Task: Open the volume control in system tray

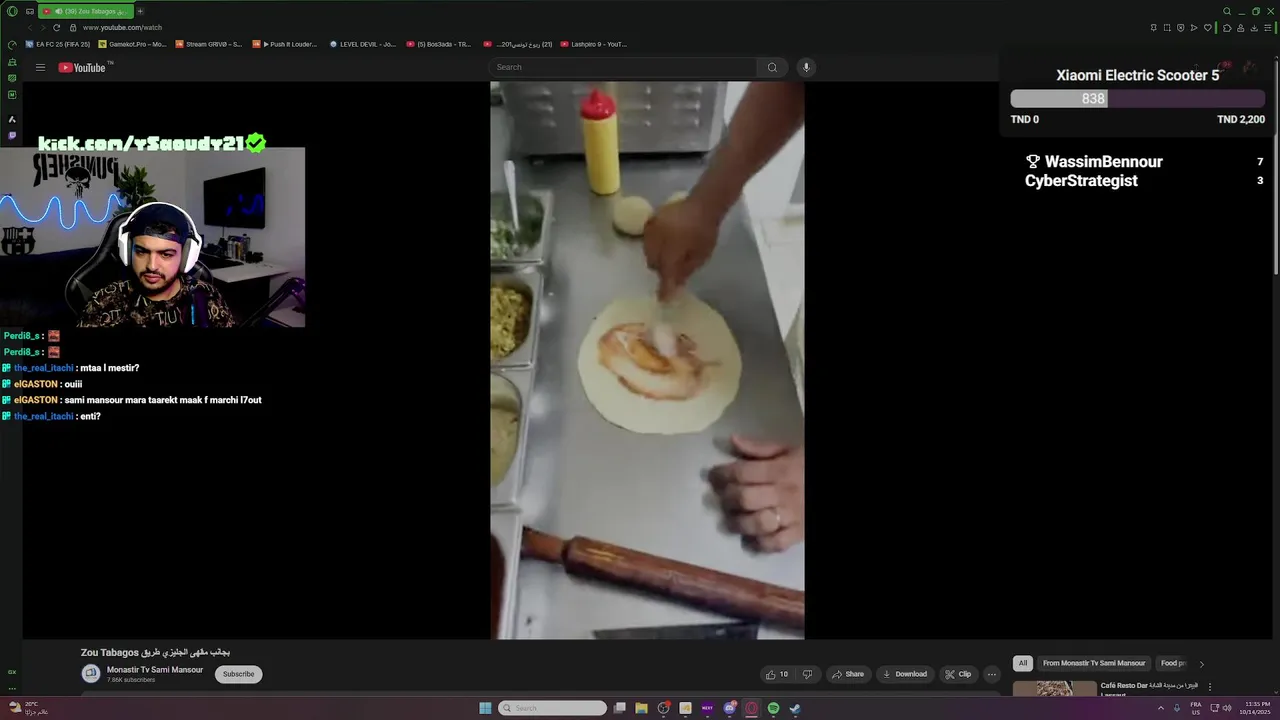Action: (x=1227, y=708)
